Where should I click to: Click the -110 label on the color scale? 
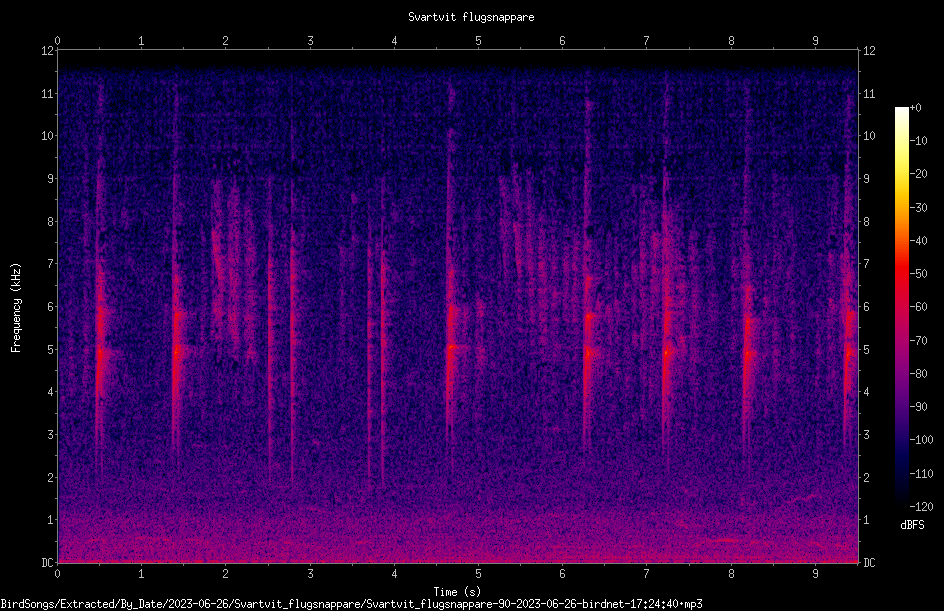point(921,474)
